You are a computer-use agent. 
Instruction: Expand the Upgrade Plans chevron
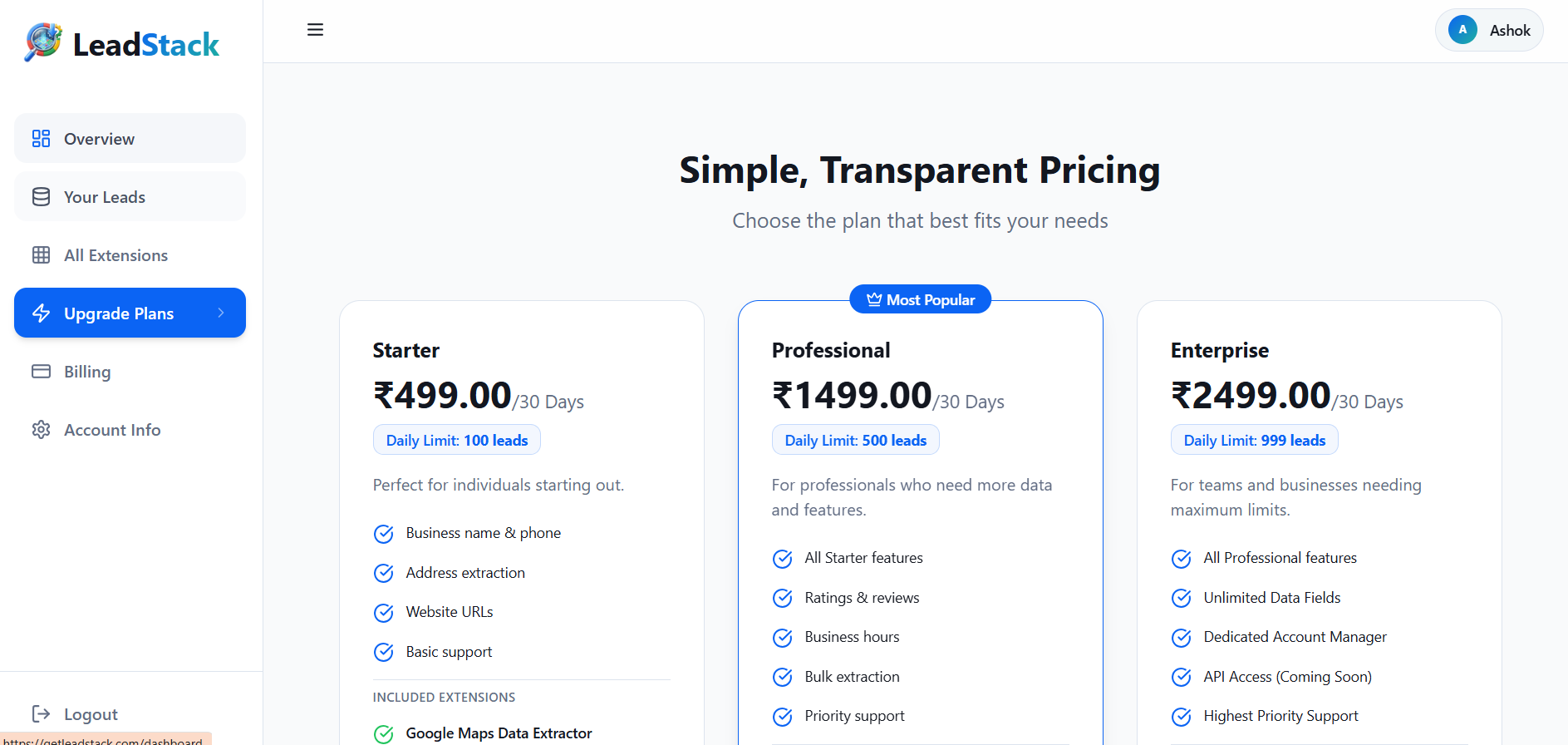pos(220,313)
